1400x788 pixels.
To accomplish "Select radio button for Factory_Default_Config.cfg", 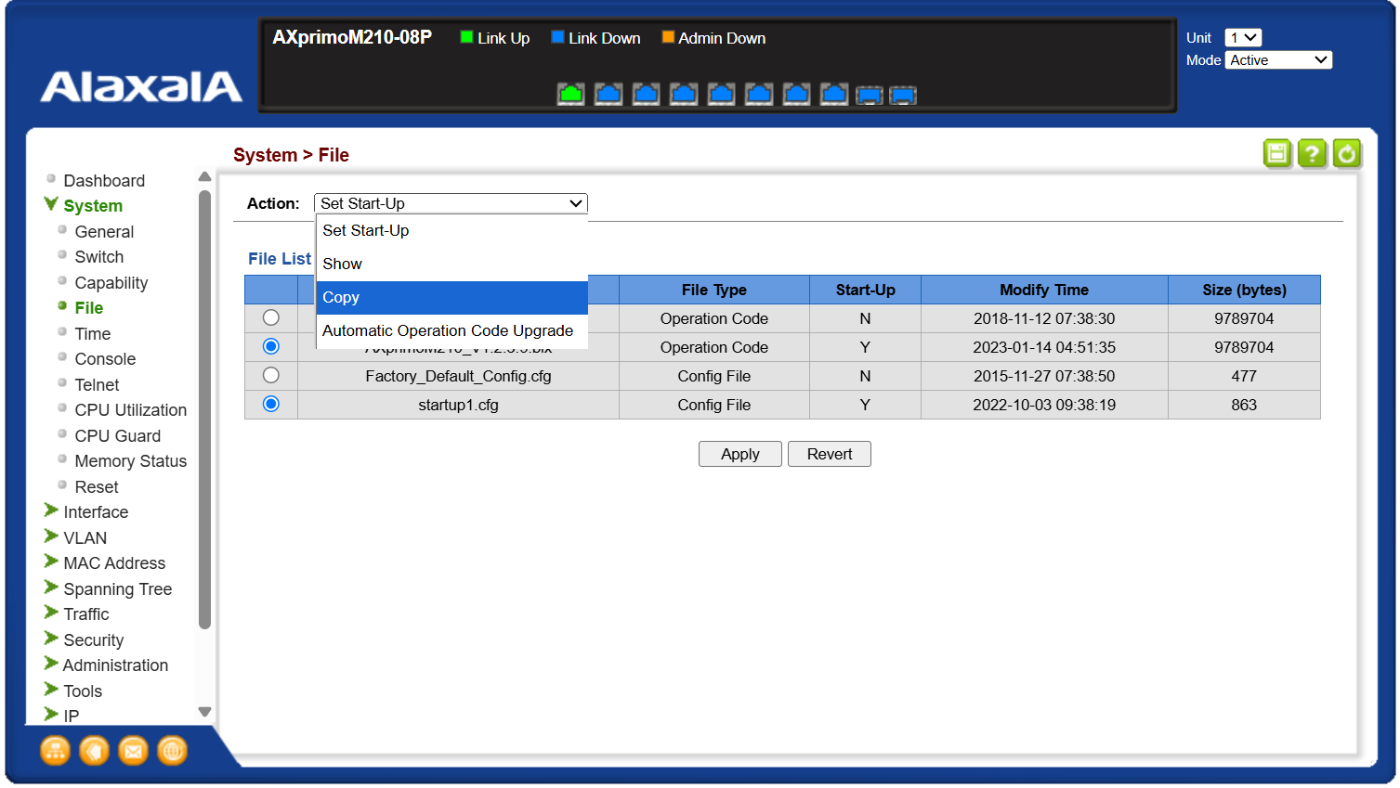I will tap(271, 375).
